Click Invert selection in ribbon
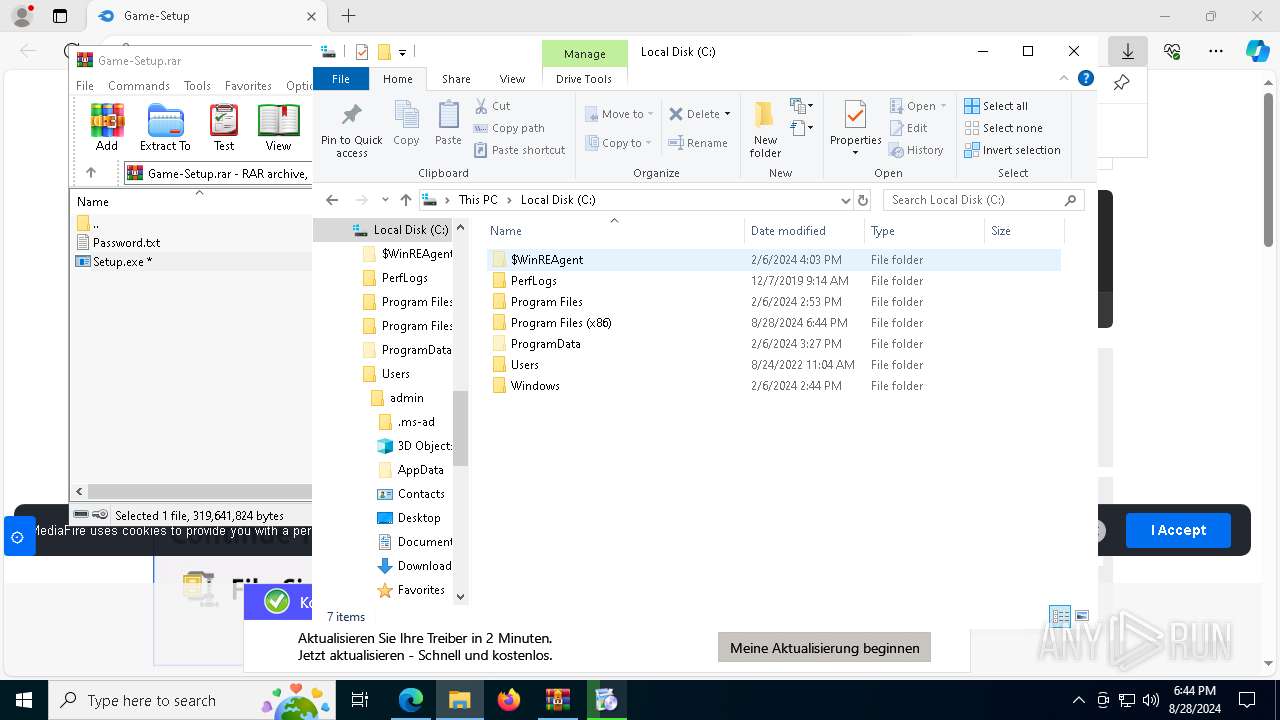Viewport: 1280px width, 720px height. 1012,150
